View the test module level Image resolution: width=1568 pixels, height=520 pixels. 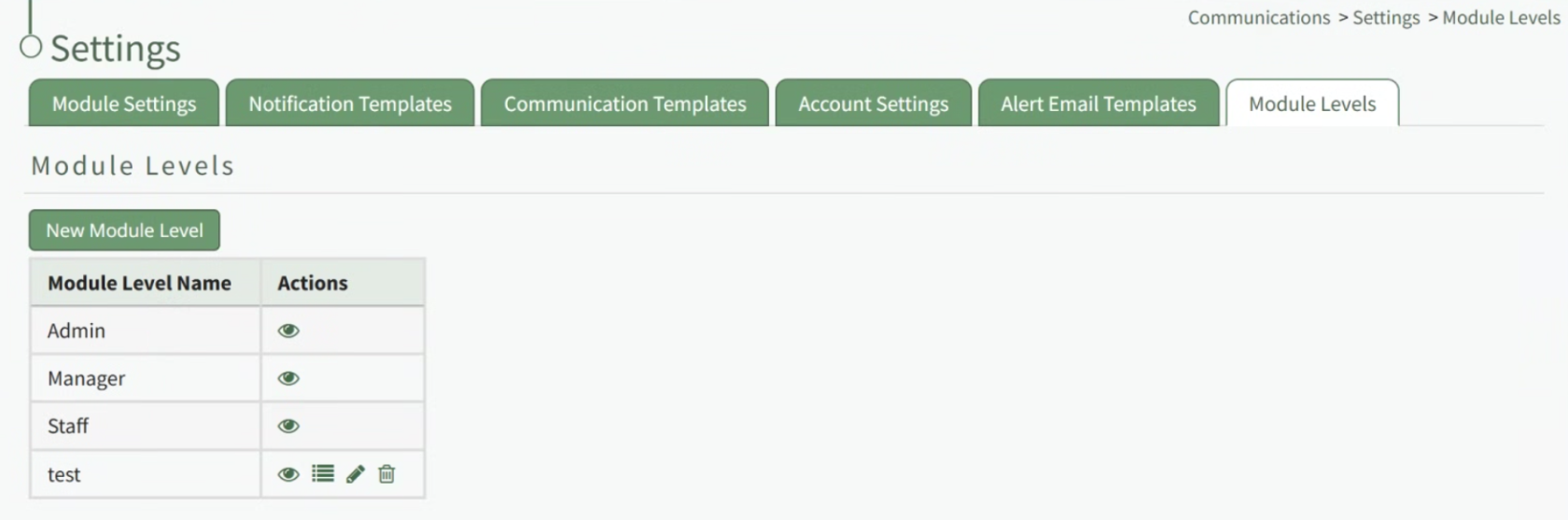[x=288, y=474]
